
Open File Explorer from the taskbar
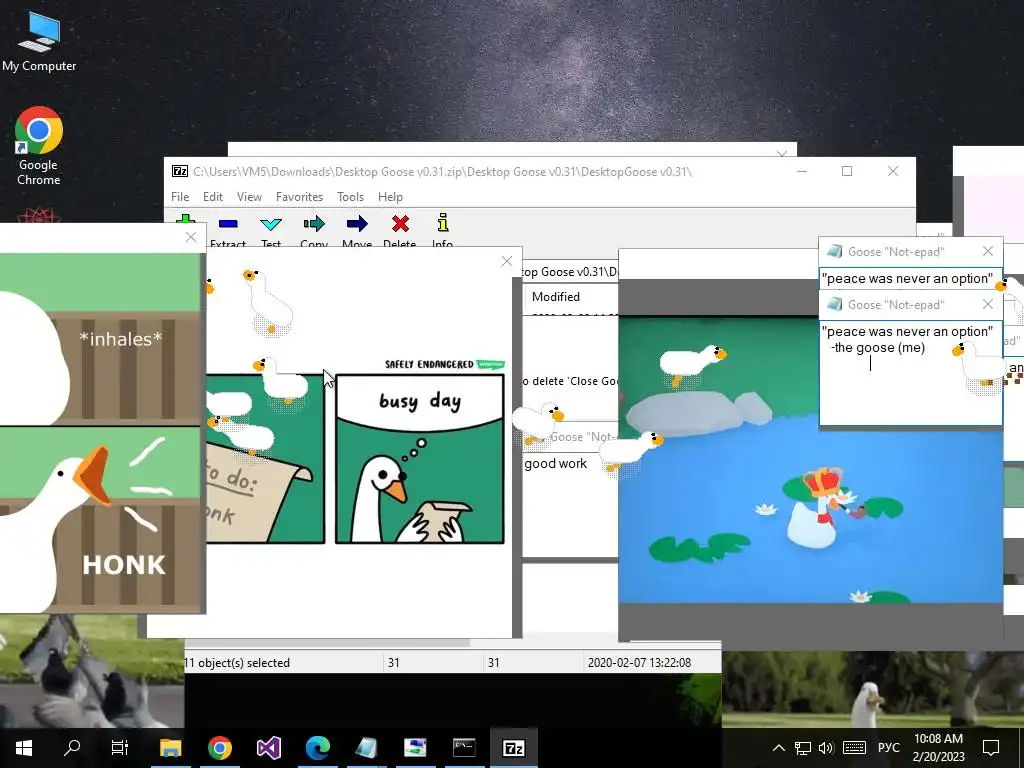tap(171, 748)
